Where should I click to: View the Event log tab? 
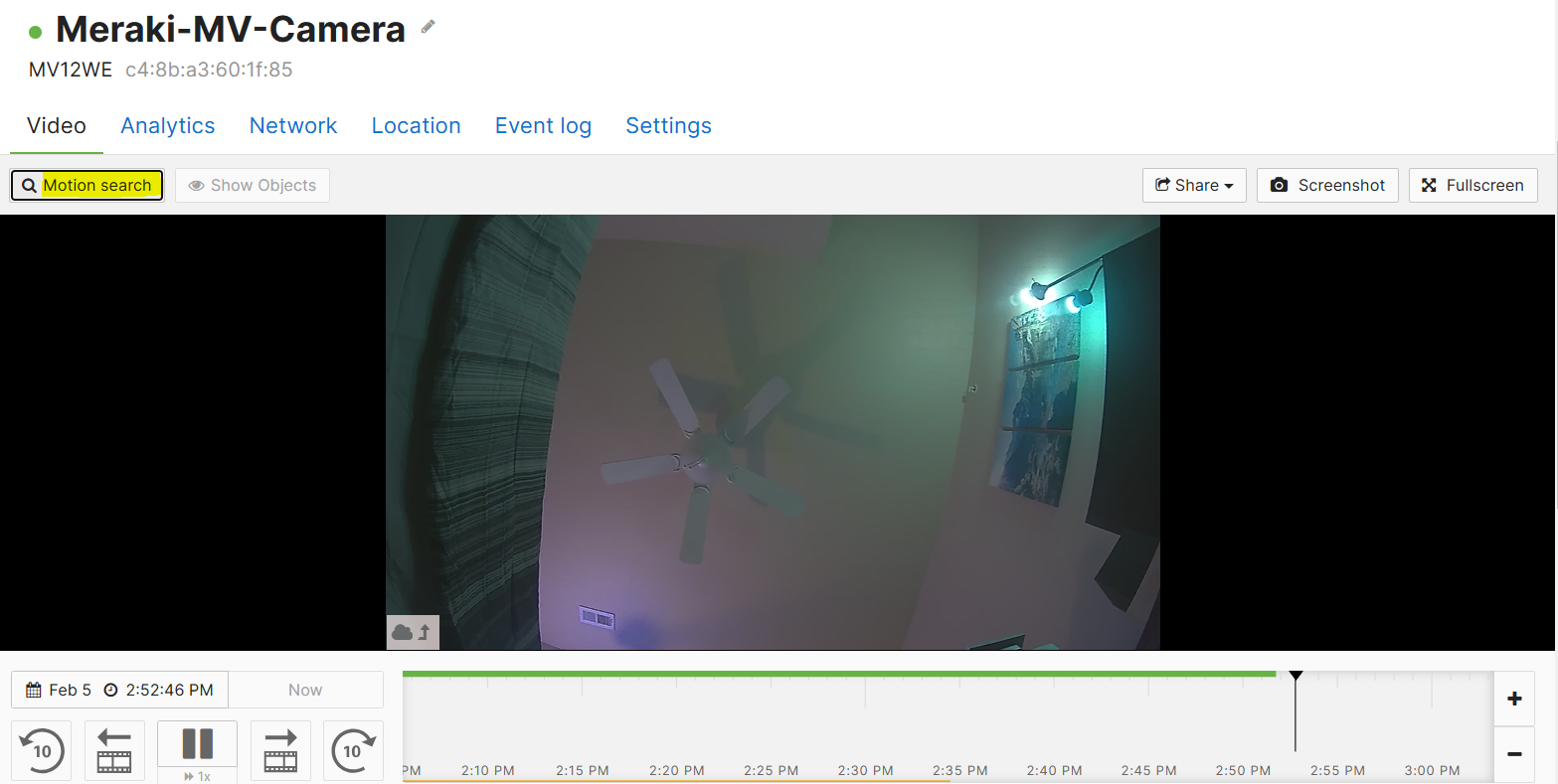tap(543, 126)
